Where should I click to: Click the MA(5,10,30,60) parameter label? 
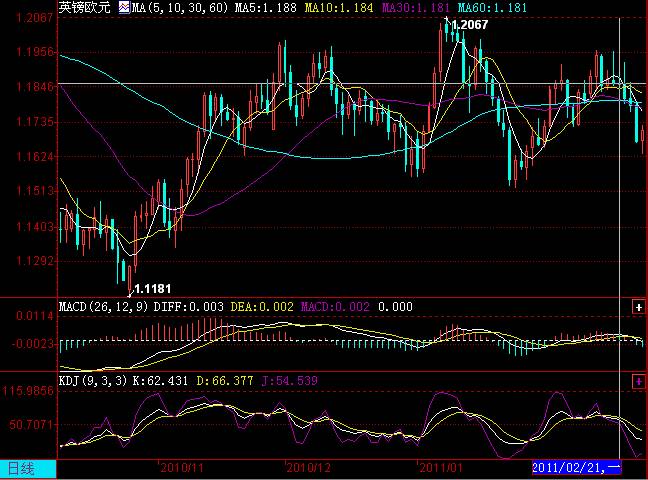(180, 7)
